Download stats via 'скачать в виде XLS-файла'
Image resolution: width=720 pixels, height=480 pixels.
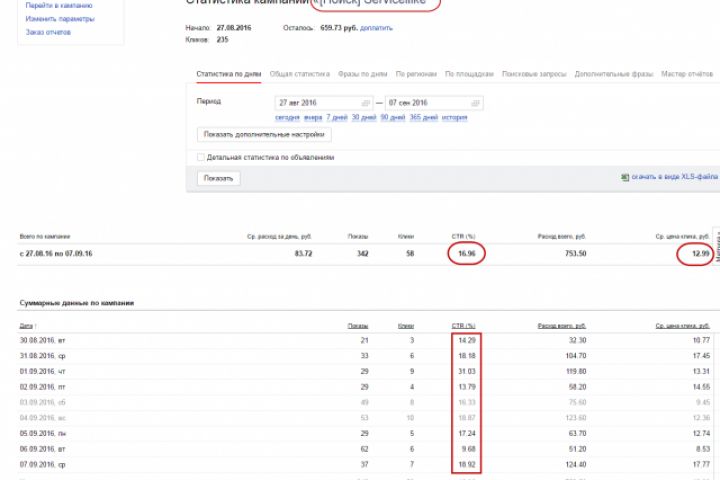click(x=675, y=177)
